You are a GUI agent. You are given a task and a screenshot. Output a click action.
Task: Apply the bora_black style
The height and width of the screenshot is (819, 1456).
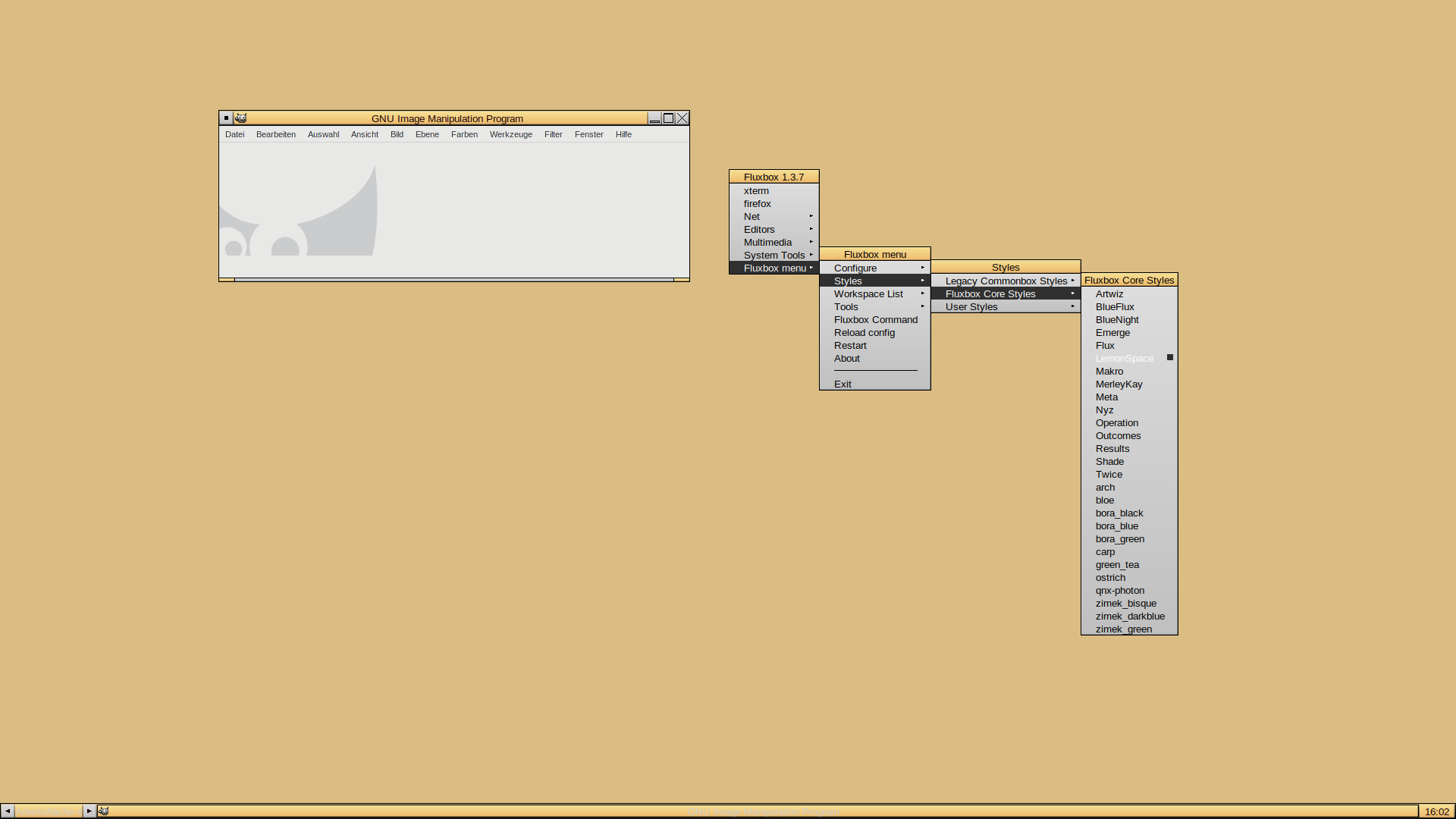click(1129, 513)
